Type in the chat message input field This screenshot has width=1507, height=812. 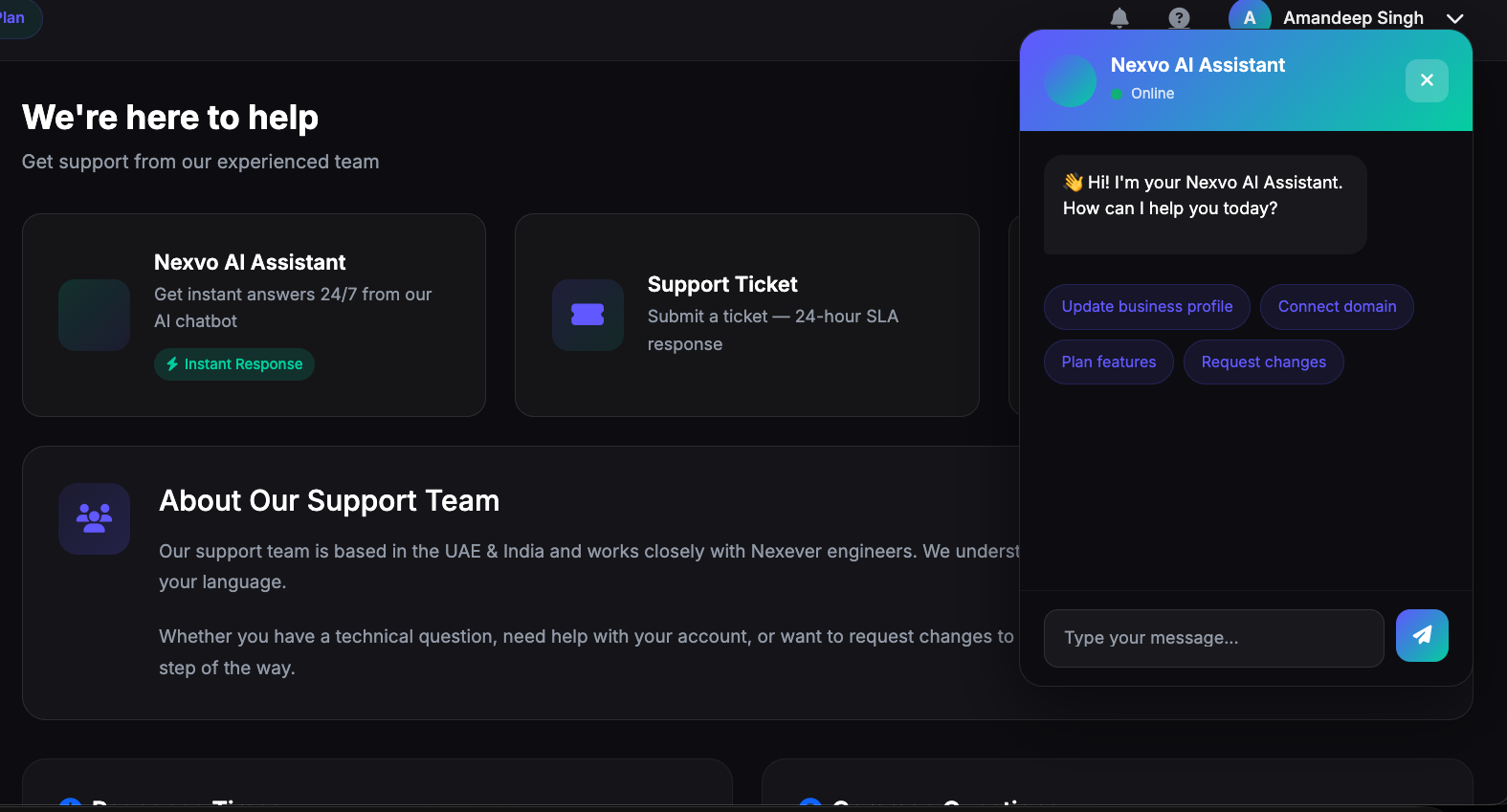click(x=1212, y=638)
